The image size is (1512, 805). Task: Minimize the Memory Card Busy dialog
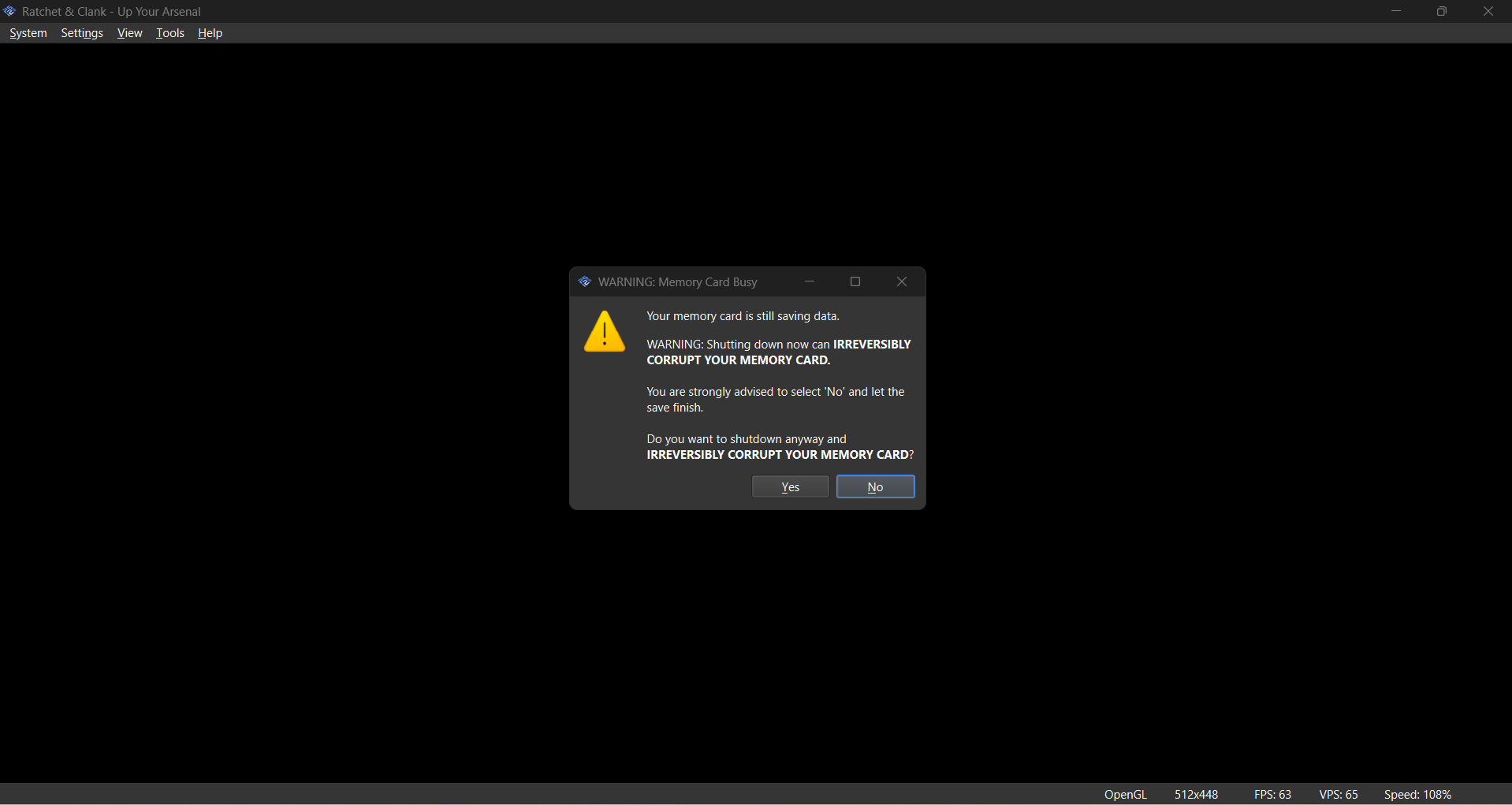pos(810,281)
